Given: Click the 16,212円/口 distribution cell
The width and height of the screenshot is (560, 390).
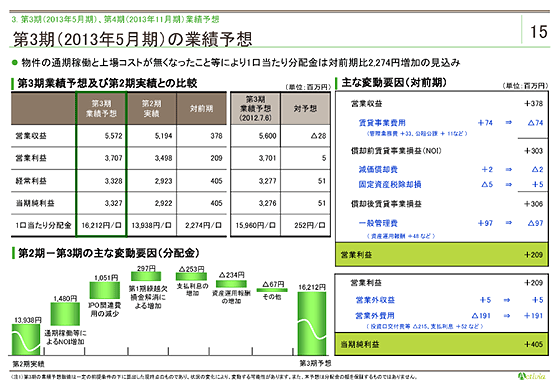Looking at the screenshot, I should pos(101,225).
